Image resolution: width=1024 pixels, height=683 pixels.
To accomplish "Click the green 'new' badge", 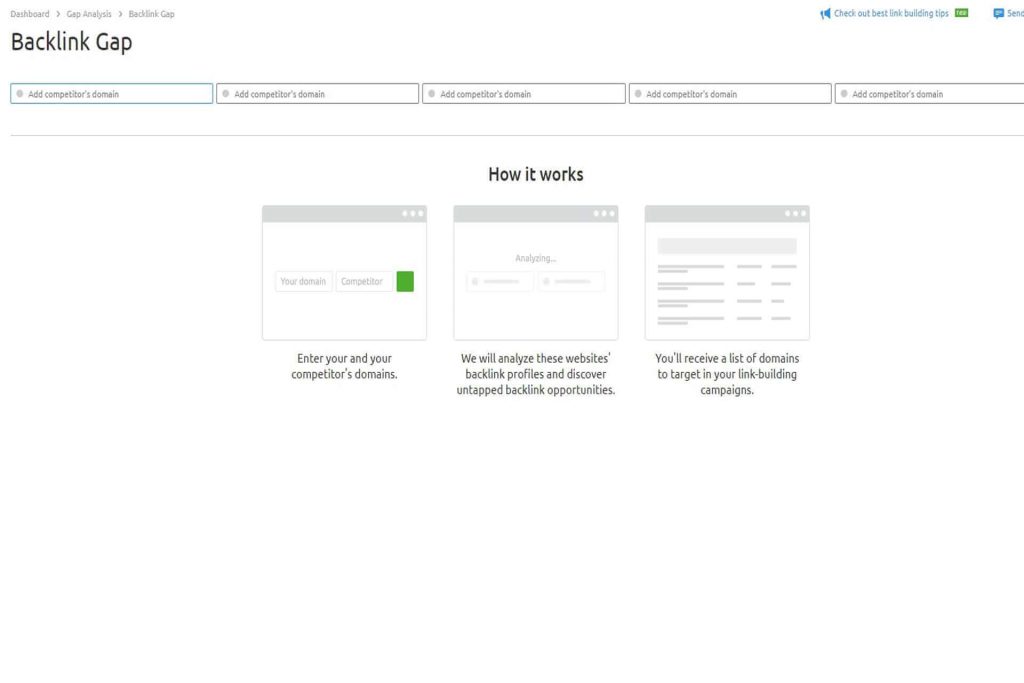I will coord(961,12).
